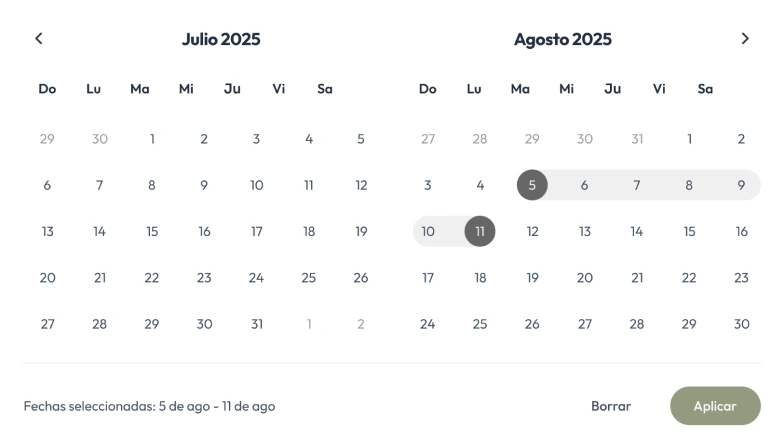Select August 1 in Agosto 2025
Image resolution: width=784 pixels, height=448 pixels.
tap(689, 139)
